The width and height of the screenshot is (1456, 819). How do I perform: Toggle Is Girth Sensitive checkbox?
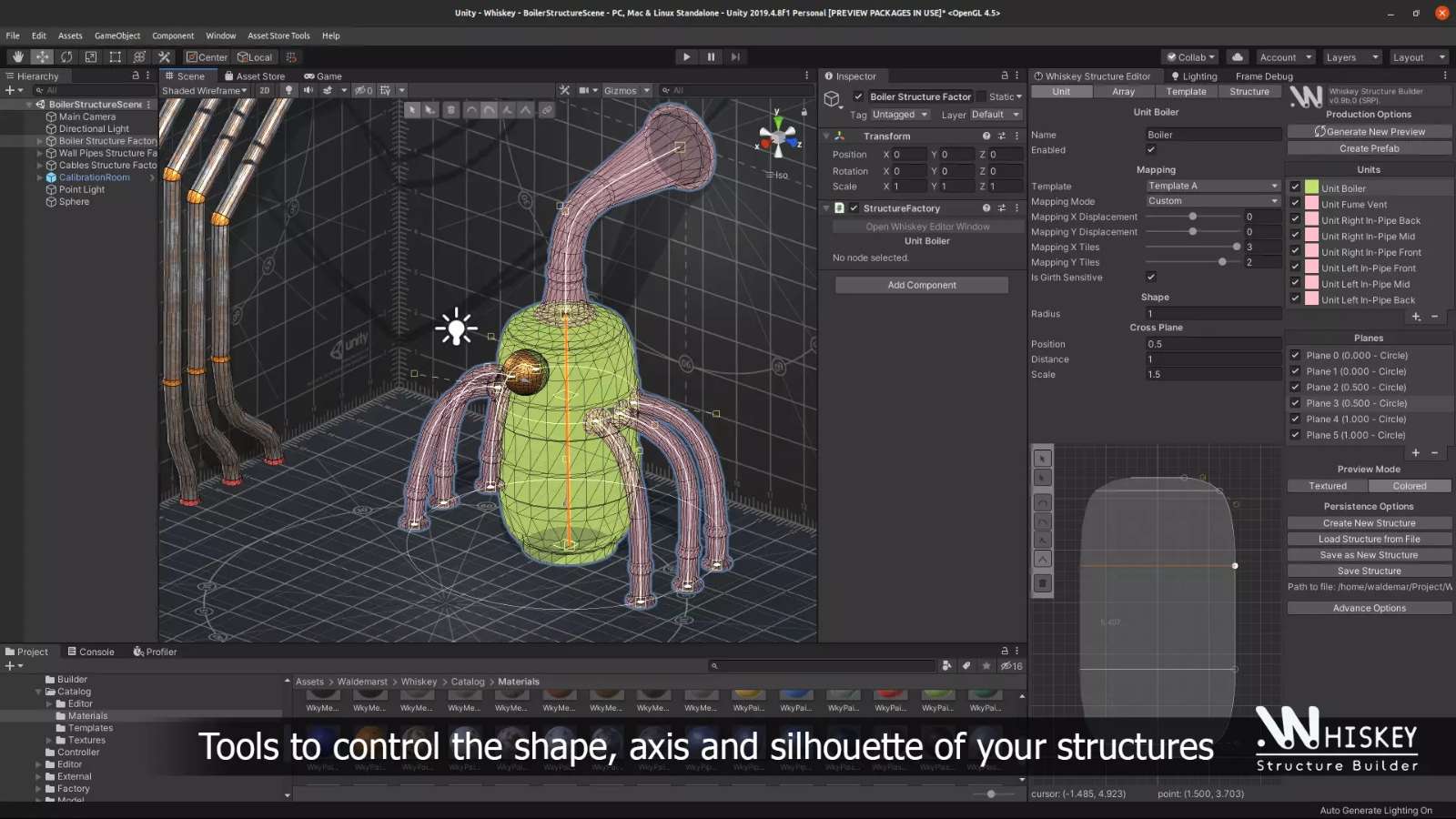[x=1151, y=278]
